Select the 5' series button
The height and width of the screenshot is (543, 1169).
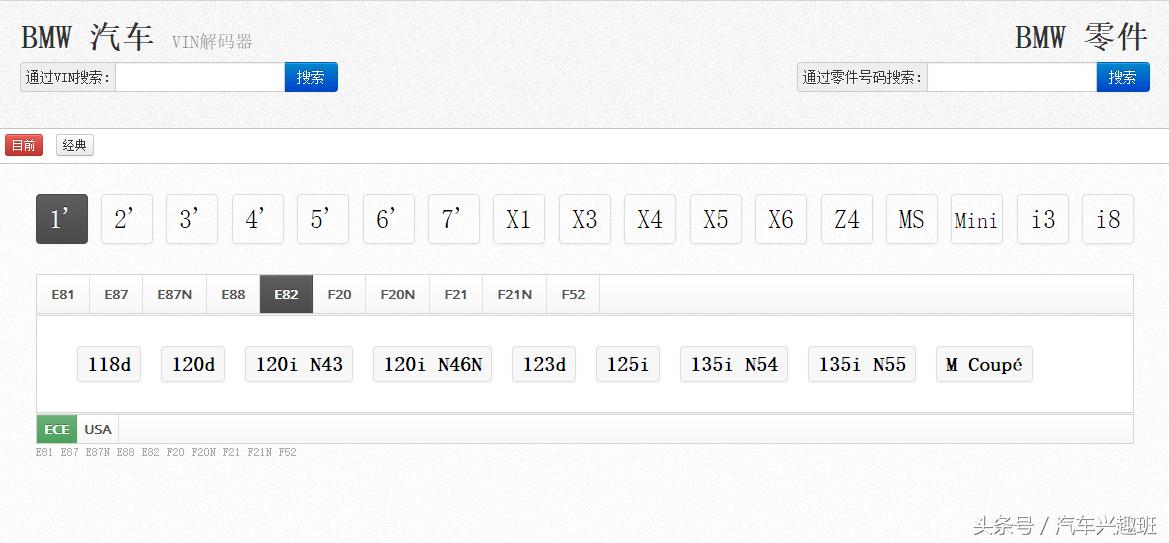pyautogui.click(x=323, y=219)
